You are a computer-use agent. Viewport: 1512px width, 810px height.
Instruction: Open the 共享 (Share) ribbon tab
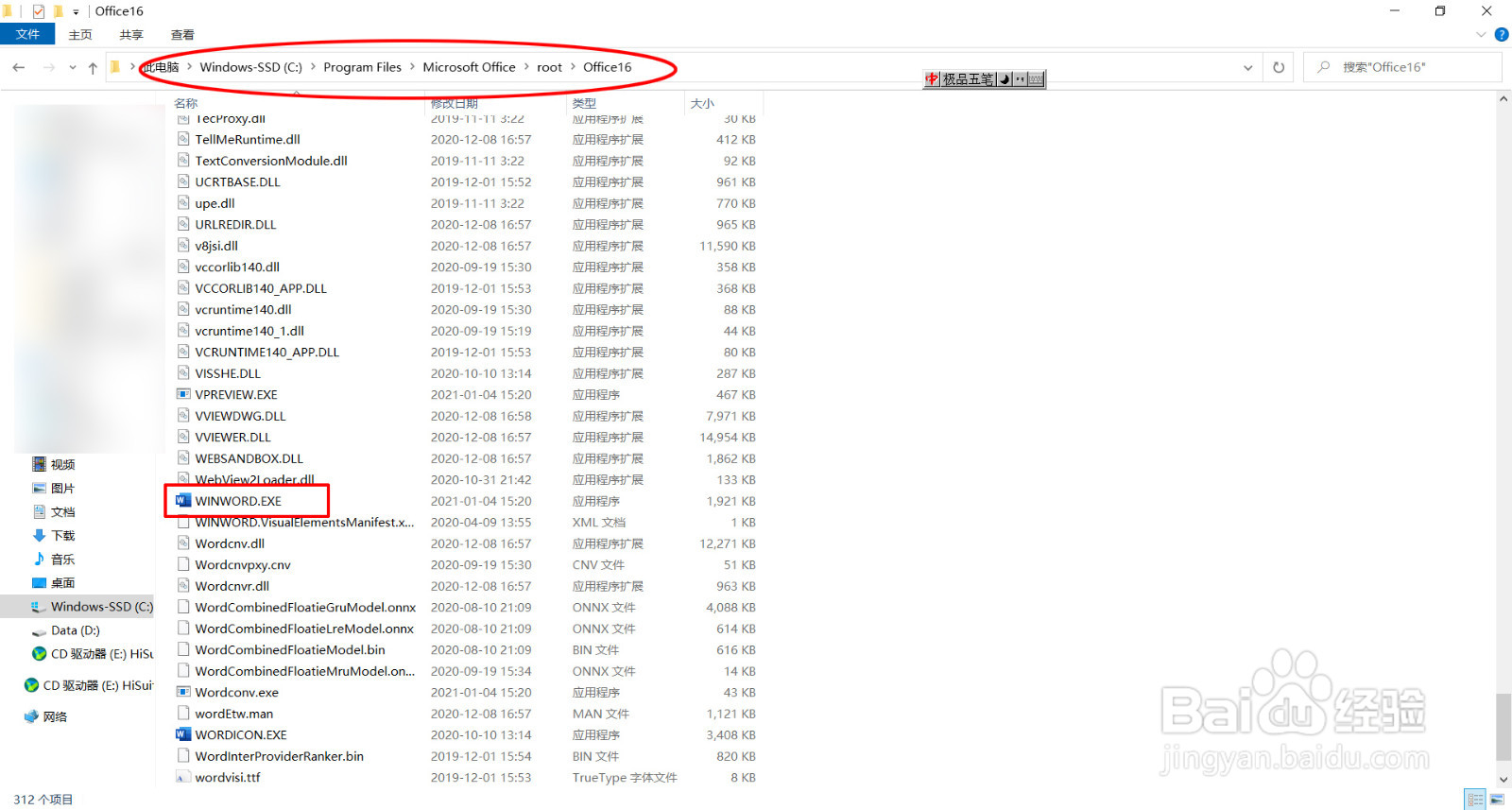[131, 35]
